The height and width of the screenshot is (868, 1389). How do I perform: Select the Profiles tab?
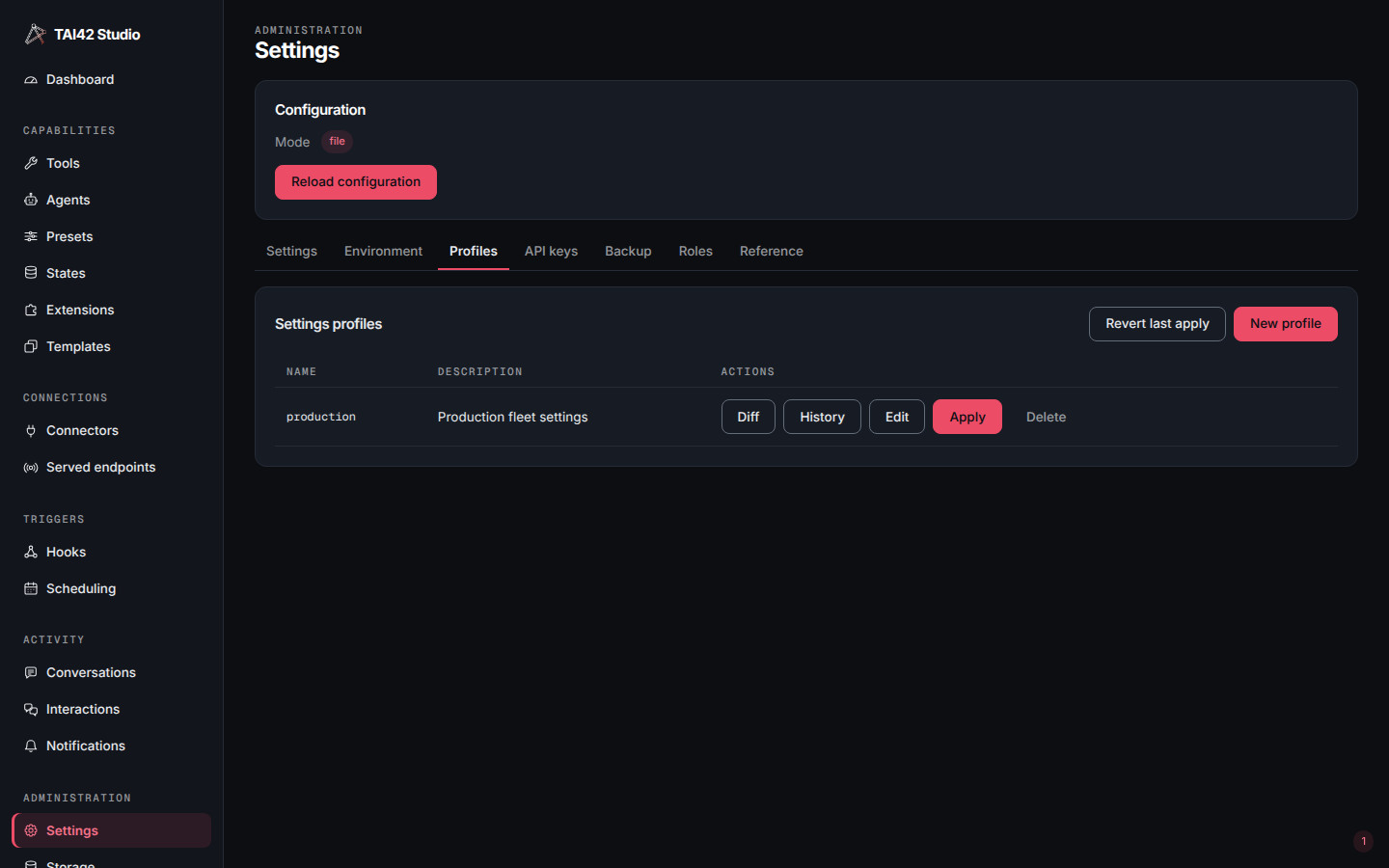[x=474, y=251]
